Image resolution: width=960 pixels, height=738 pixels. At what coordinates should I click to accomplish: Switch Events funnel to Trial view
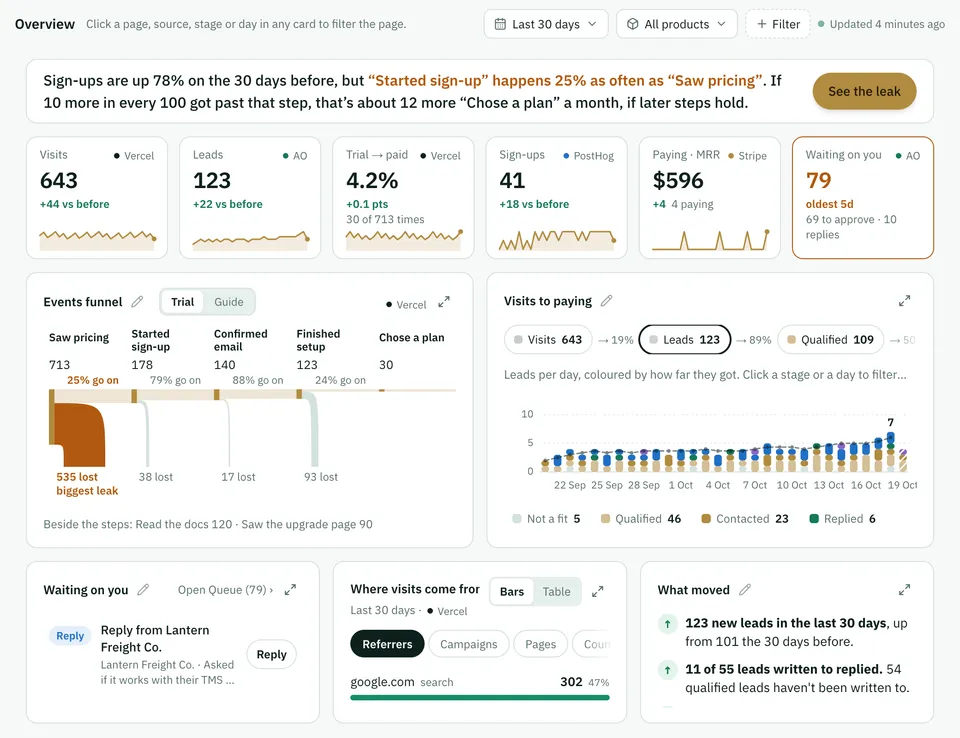click(x=182, y=302)
